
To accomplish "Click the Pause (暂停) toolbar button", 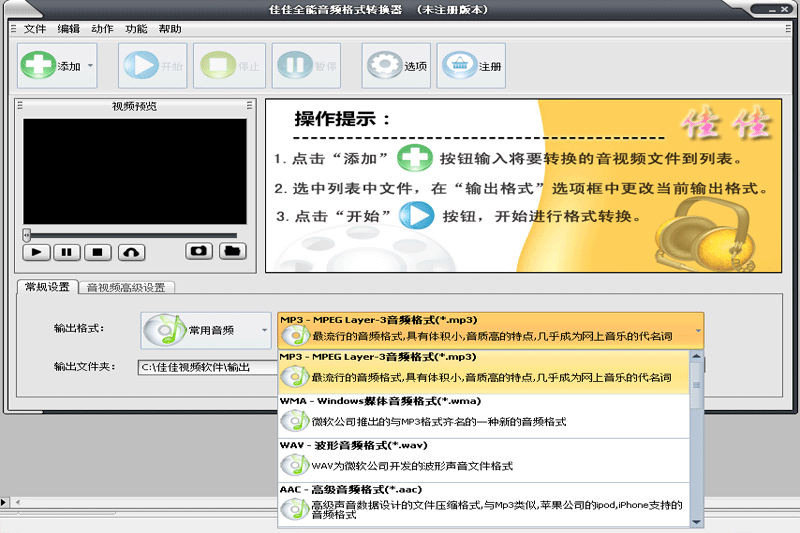I will (x=306, y=66).
